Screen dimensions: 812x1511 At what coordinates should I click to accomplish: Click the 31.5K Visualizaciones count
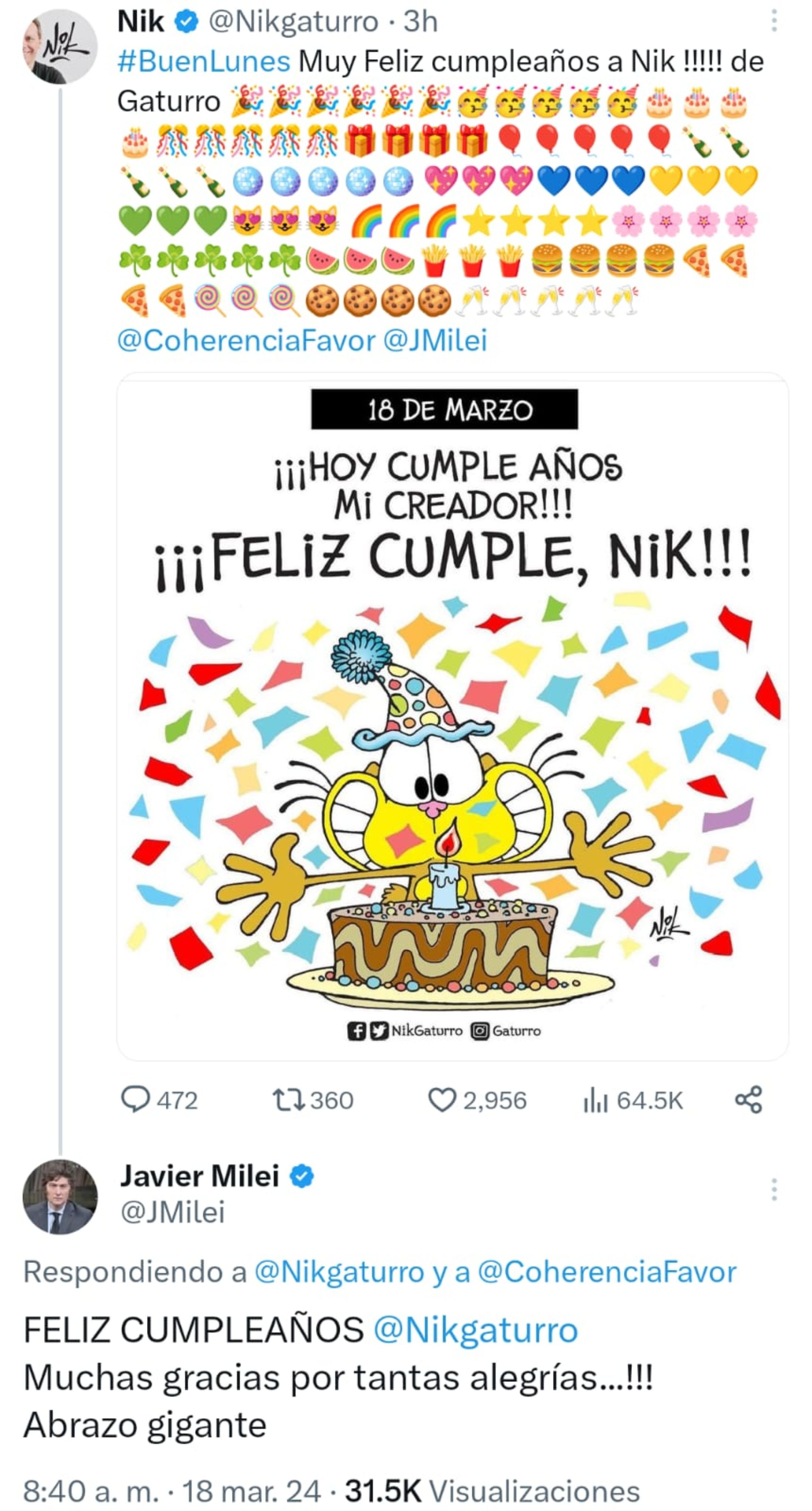tap(492, 1490)
